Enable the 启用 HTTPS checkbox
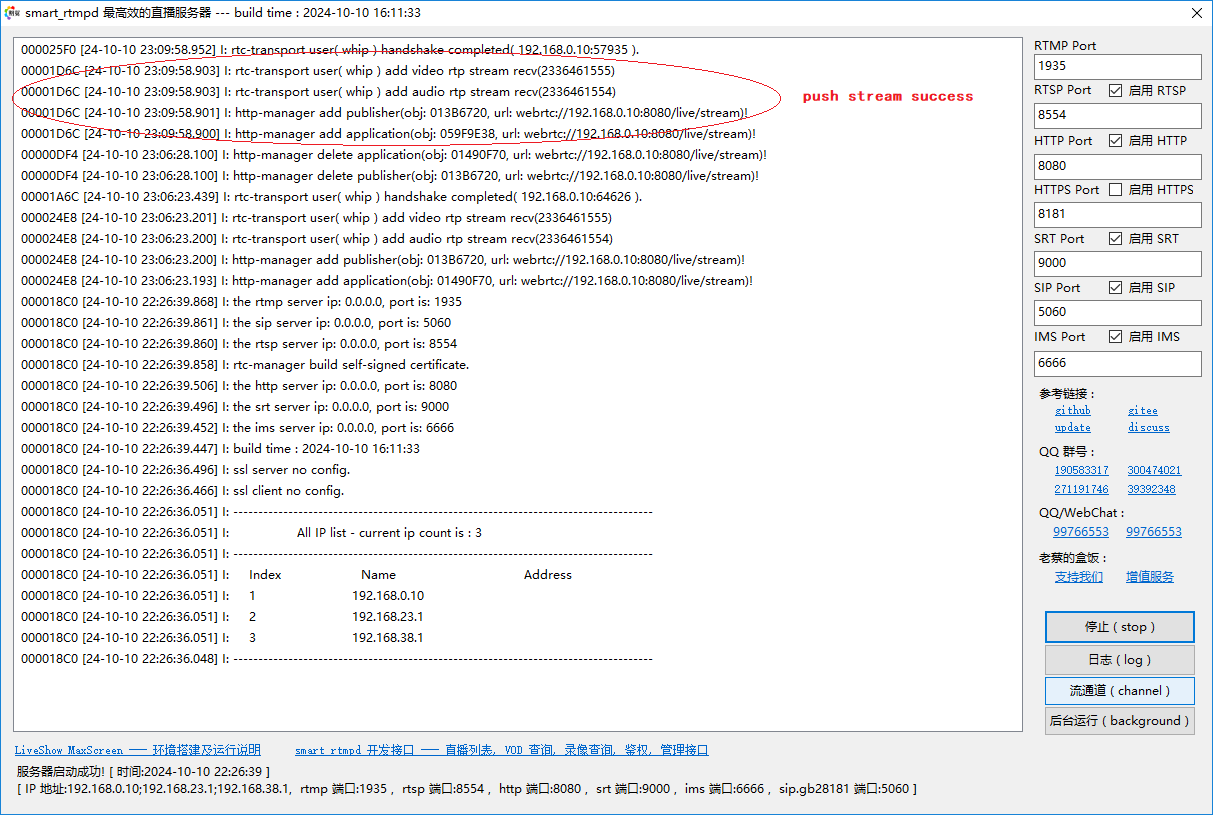The image size is (1213, 815). [1115, 189]
